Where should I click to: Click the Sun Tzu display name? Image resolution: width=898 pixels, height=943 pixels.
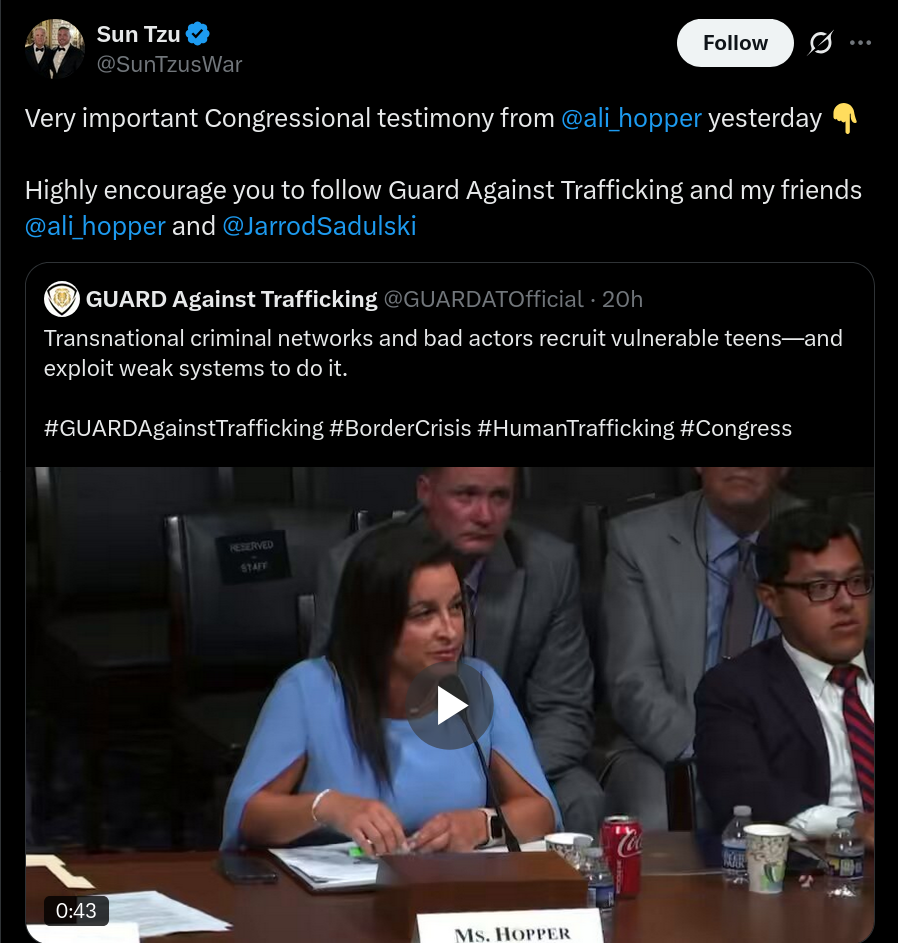pos(138,34)
